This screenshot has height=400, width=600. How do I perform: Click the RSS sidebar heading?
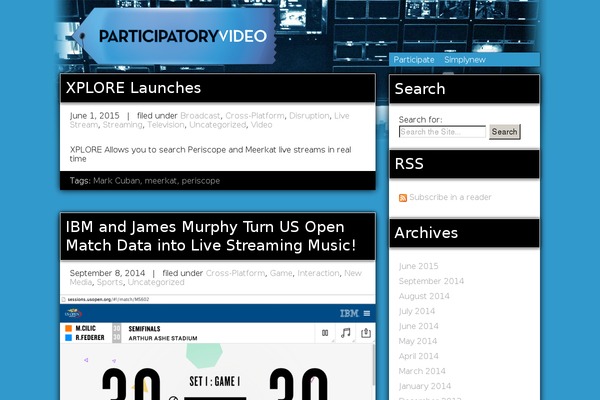(x=409, y=163)
